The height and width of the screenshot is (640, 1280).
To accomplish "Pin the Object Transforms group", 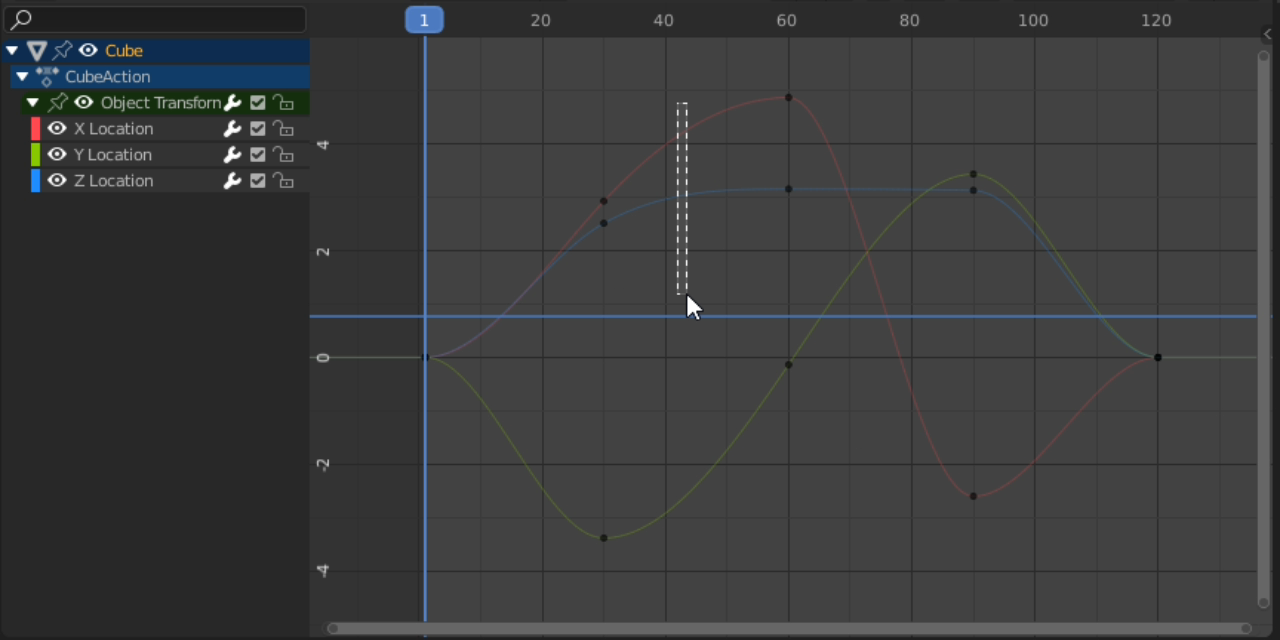I will pyautogui.click(x=57, y=102).
